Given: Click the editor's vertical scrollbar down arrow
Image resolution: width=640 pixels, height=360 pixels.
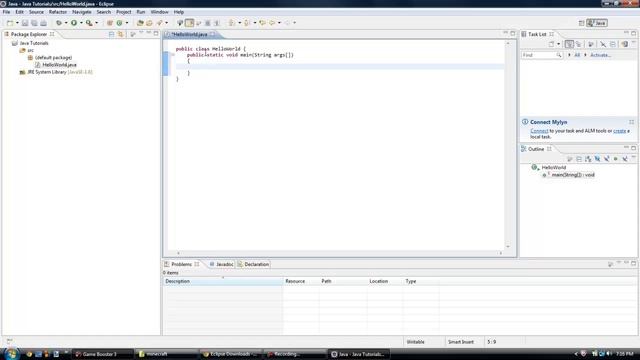Looking at the screenshot, I should [x=508, y=247].
